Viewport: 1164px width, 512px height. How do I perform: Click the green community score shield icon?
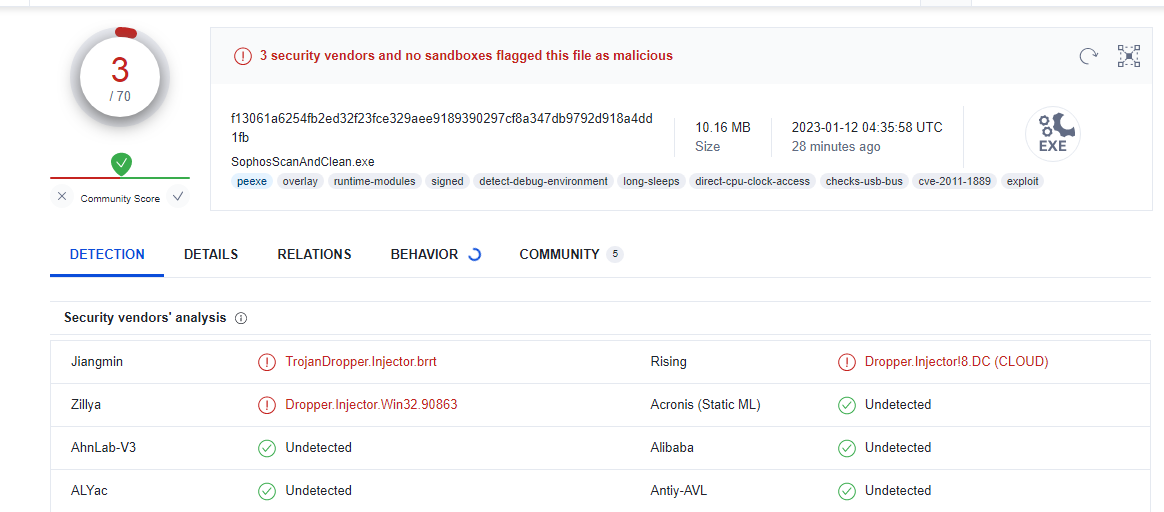(121, 163)
